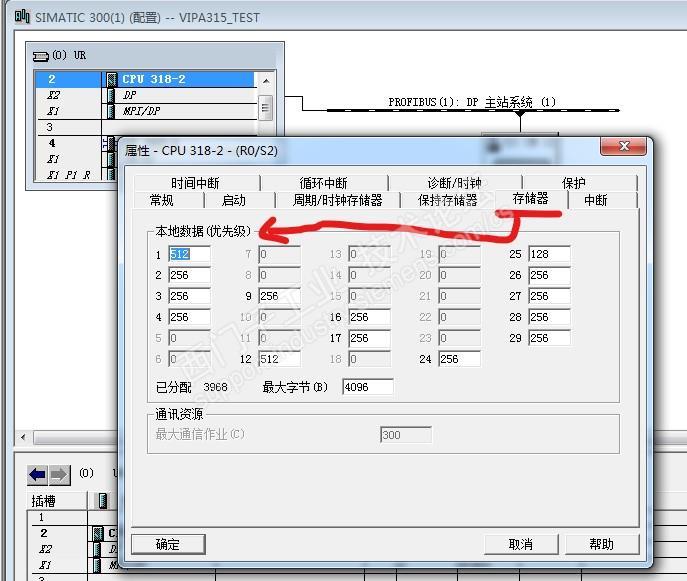Close the CPU 318-2 properties dialog
The image size is (687, 581).
(623, 146)
